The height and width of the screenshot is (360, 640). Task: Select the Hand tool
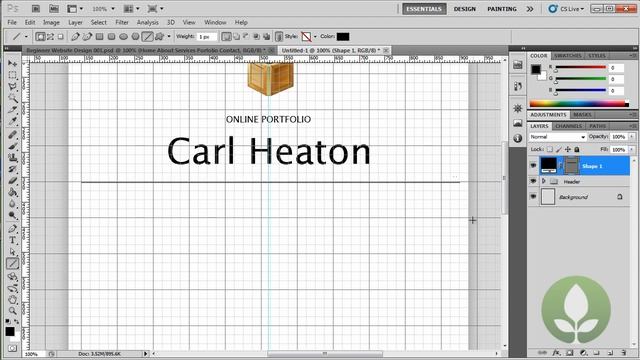pyautogui.click(x=12, y=300)
